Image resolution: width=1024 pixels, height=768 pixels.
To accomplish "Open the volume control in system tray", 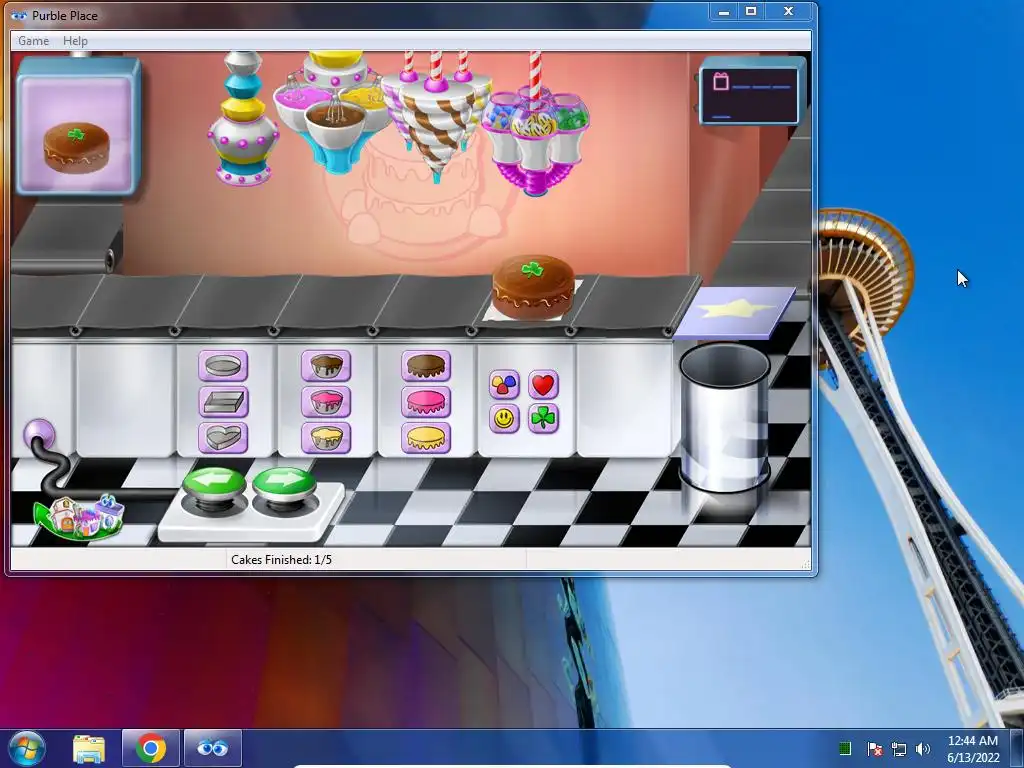I will pos(923,748).
